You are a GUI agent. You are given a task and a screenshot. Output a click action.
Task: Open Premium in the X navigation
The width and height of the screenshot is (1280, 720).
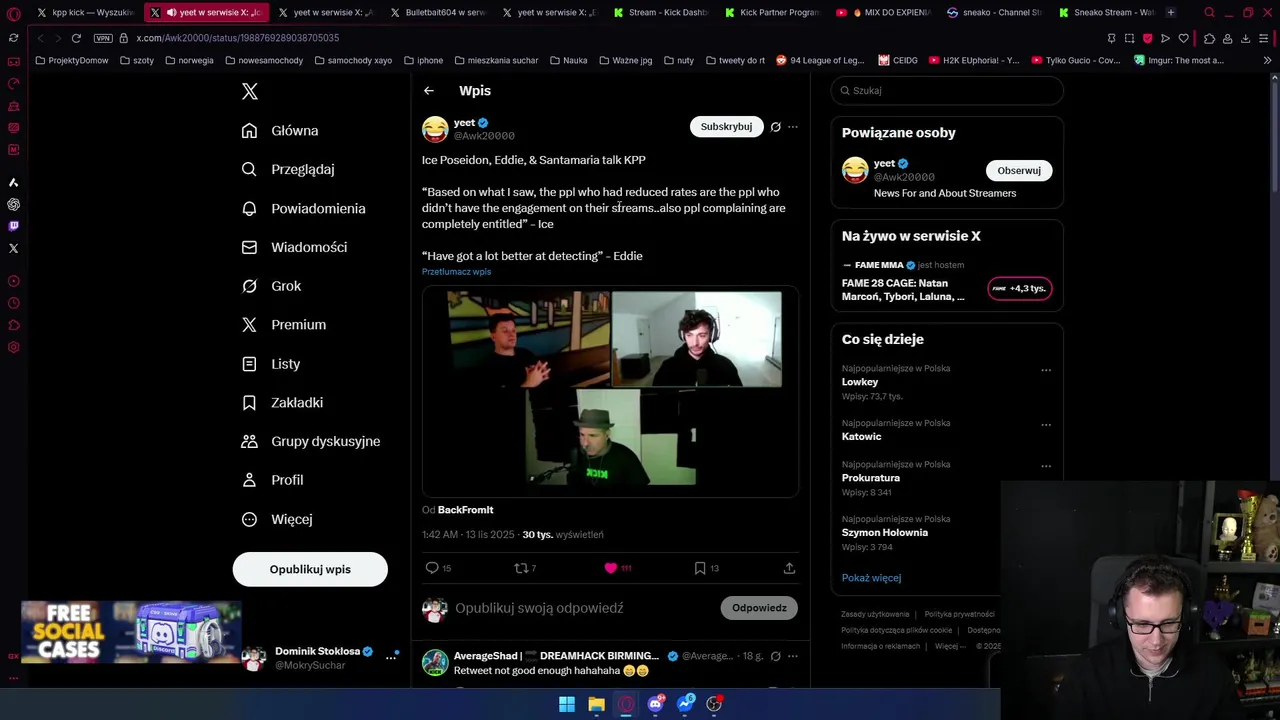tap(284, 325)
